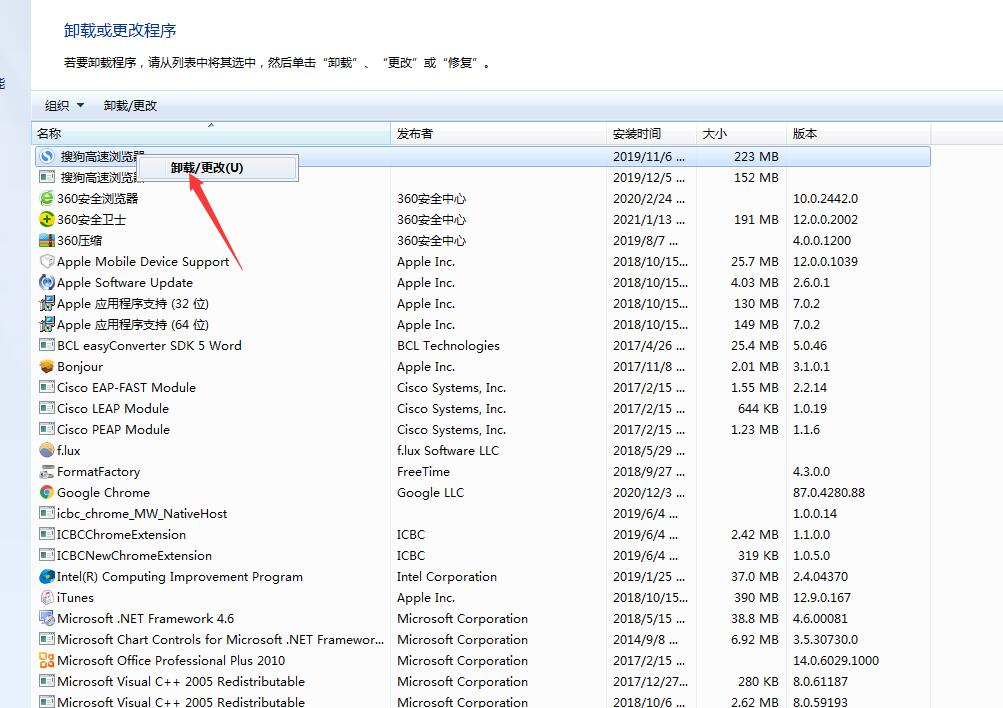Click version 10.0.2442.0
1003x708 pixels.
click(x=826, y=198)
